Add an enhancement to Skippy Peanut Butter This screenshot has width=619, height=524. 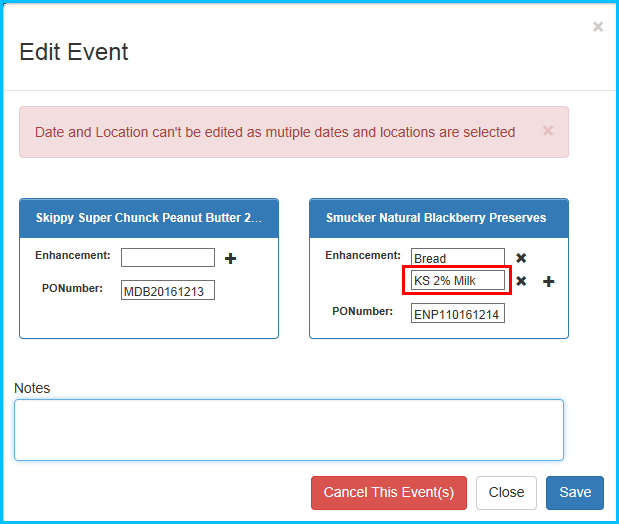(x=230, y=259)
